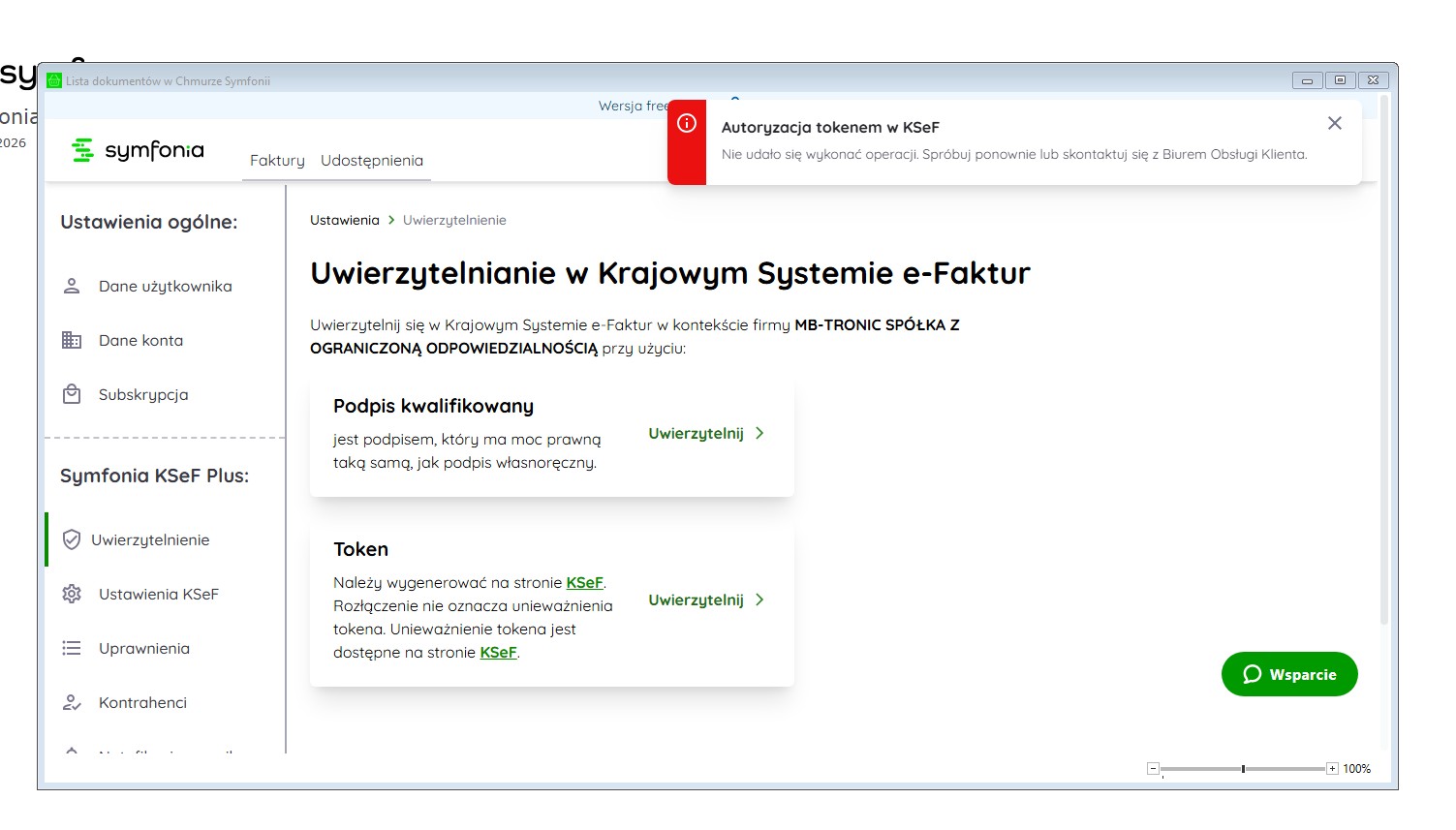Open the Wsparcie chat button
The height and width of the screenshot is (830, 1456).
click(1289, 674)
